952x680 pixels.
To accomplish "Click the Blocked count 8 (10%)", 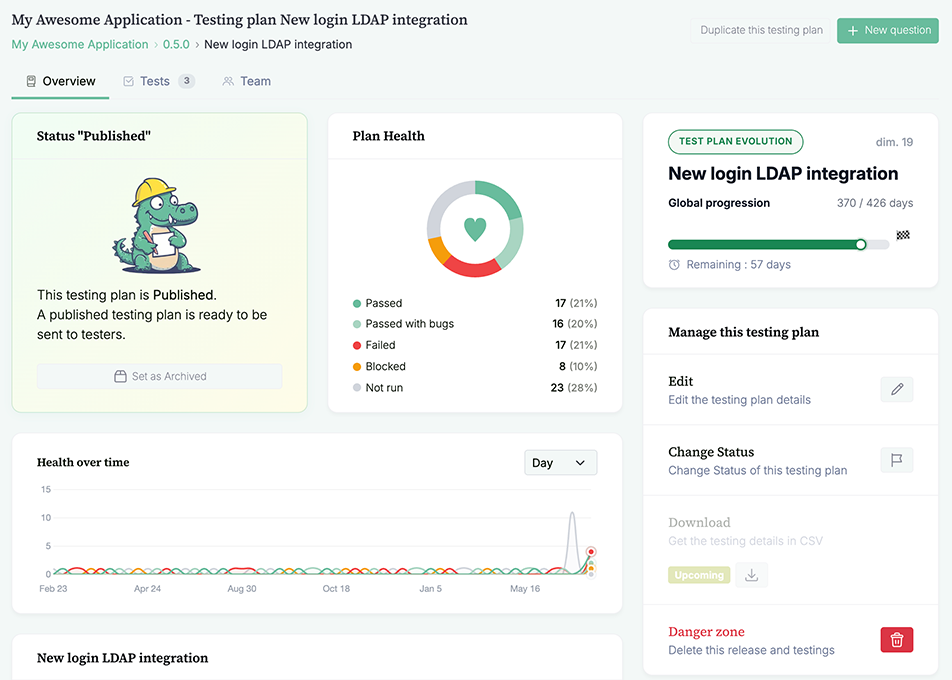I will [x=578, y=367].
